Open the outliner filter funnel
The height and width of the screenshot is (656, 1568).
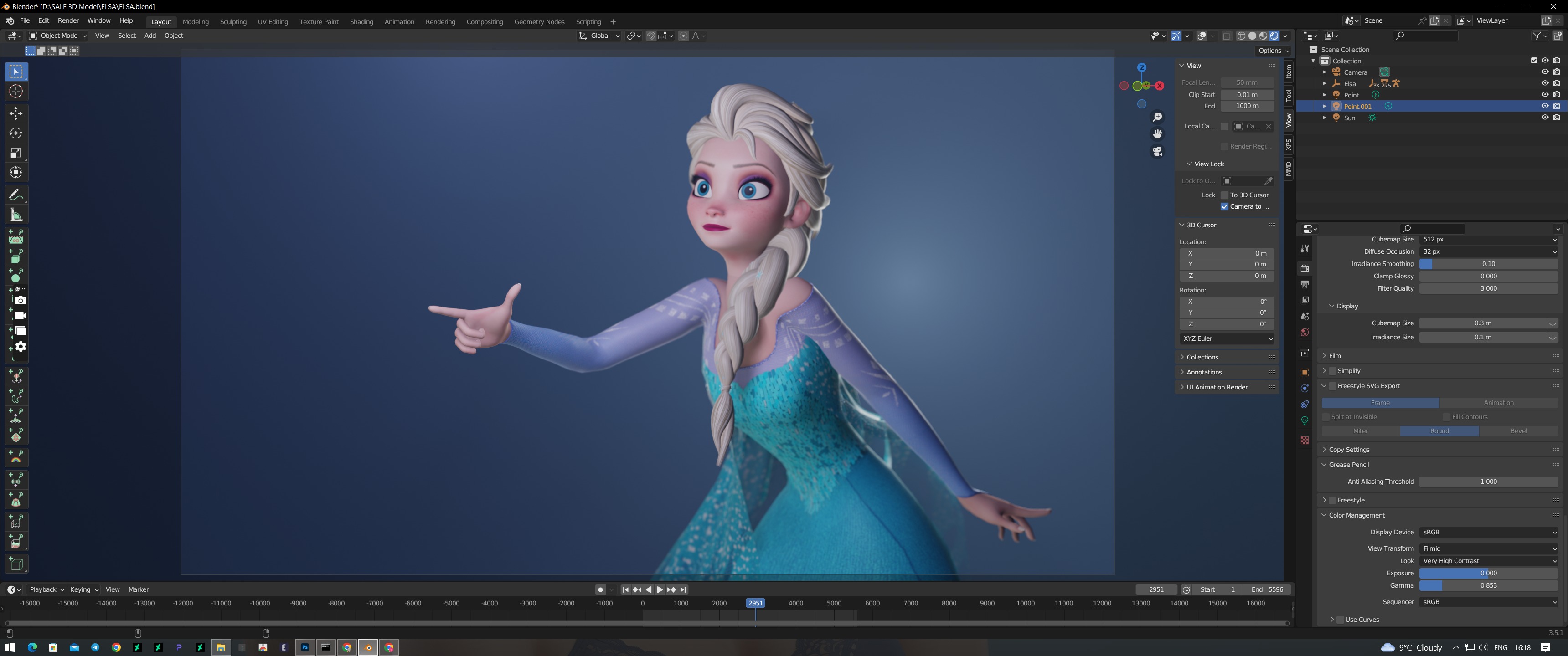(1537, 36)
